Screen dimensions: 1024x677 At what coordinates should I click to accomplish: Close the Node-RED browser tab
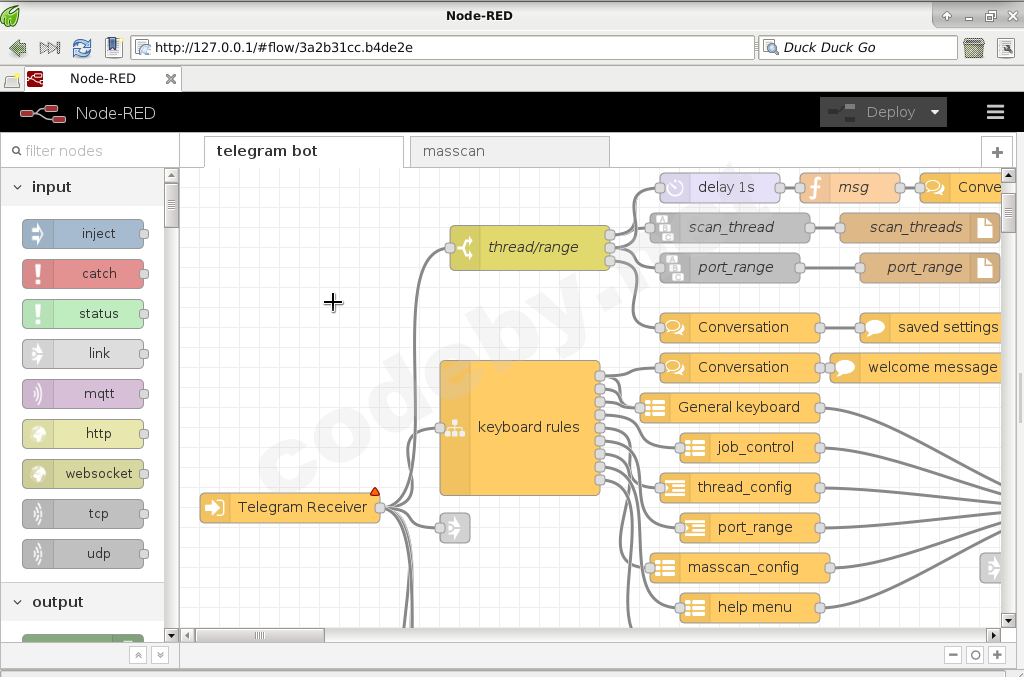pyautogui.click(x=171, y=79)
